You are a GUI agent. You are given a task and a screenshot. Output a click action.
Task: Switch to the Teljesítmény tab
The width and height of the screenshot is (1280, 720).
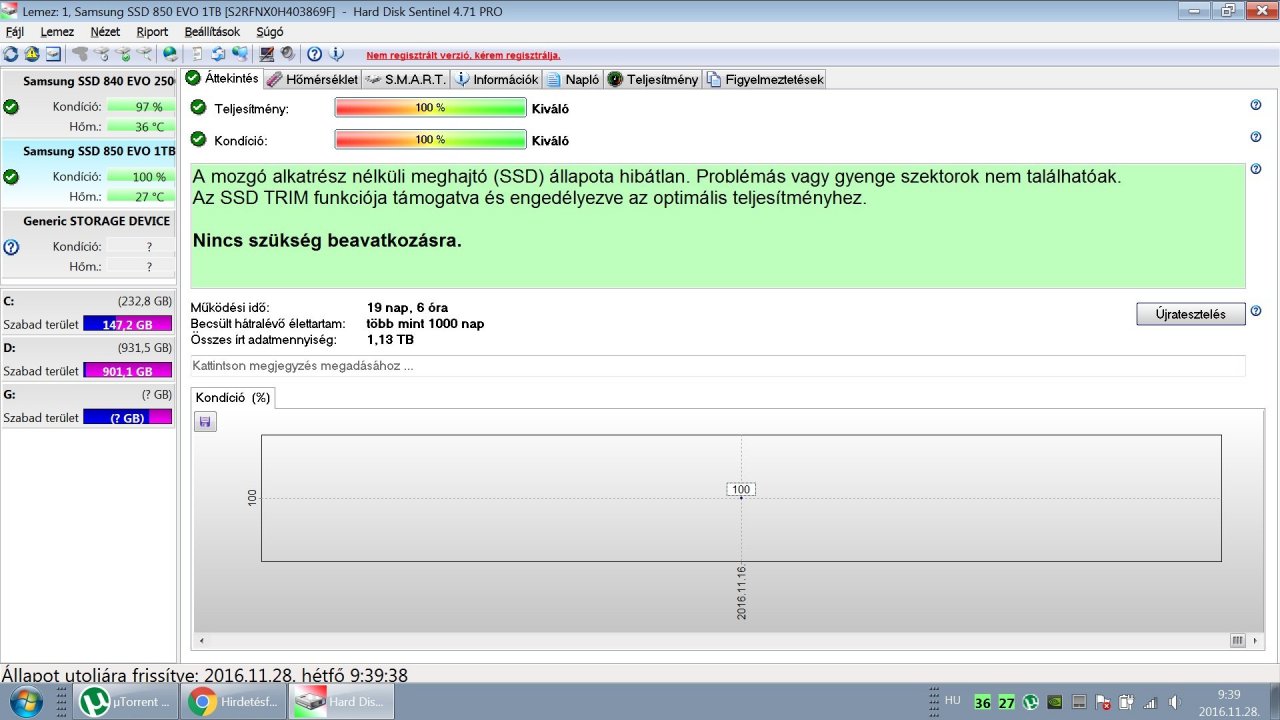click(x=653, y=79)
